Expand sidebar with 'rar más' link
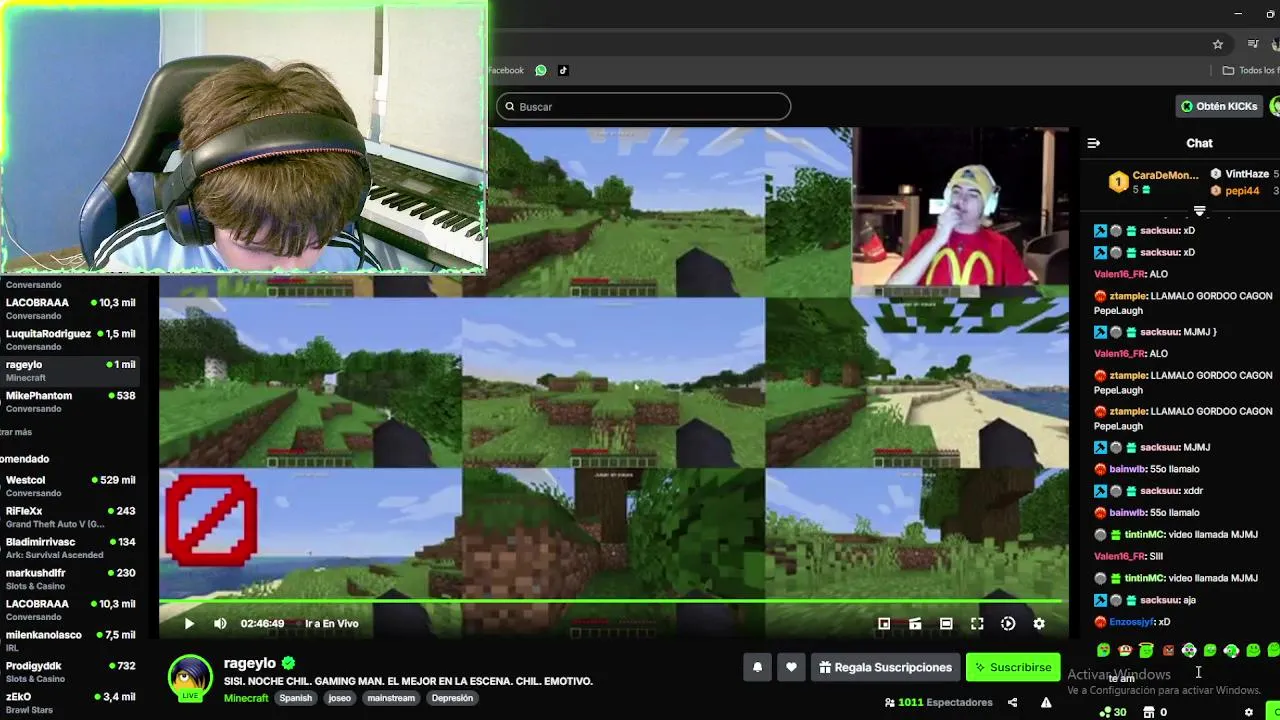 pyautogui.click(x=16, y=432)
